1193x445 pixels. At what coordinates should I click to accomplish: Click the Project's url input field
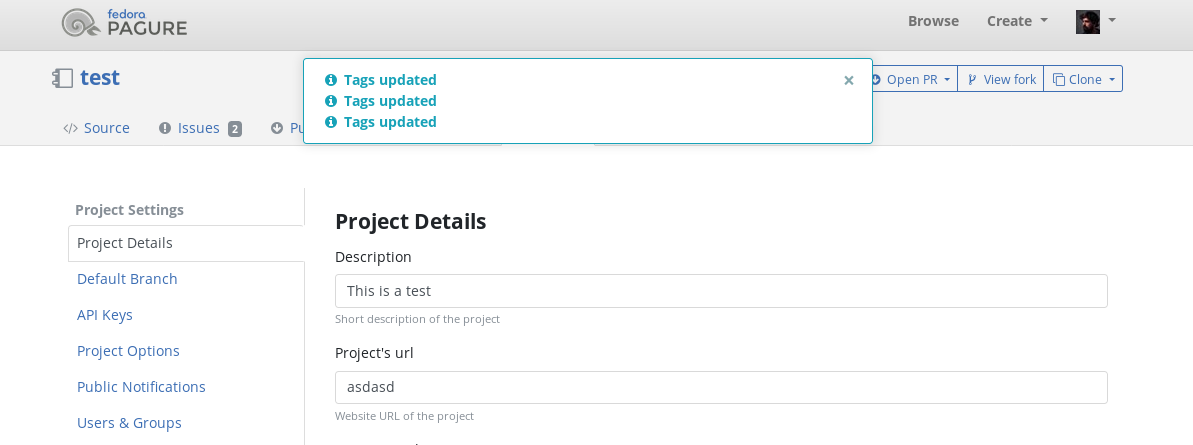[x=721, y=387]
